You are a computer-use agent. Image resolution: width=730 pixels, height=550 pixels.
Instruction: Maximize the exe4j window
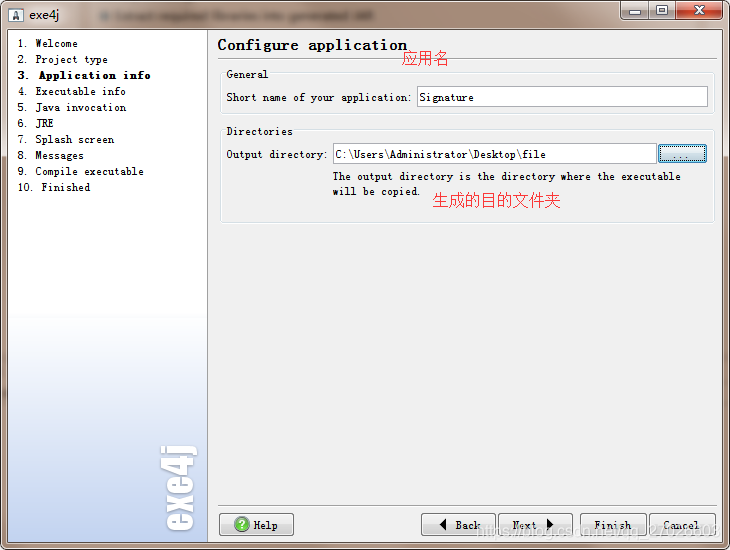pos(662,11)
